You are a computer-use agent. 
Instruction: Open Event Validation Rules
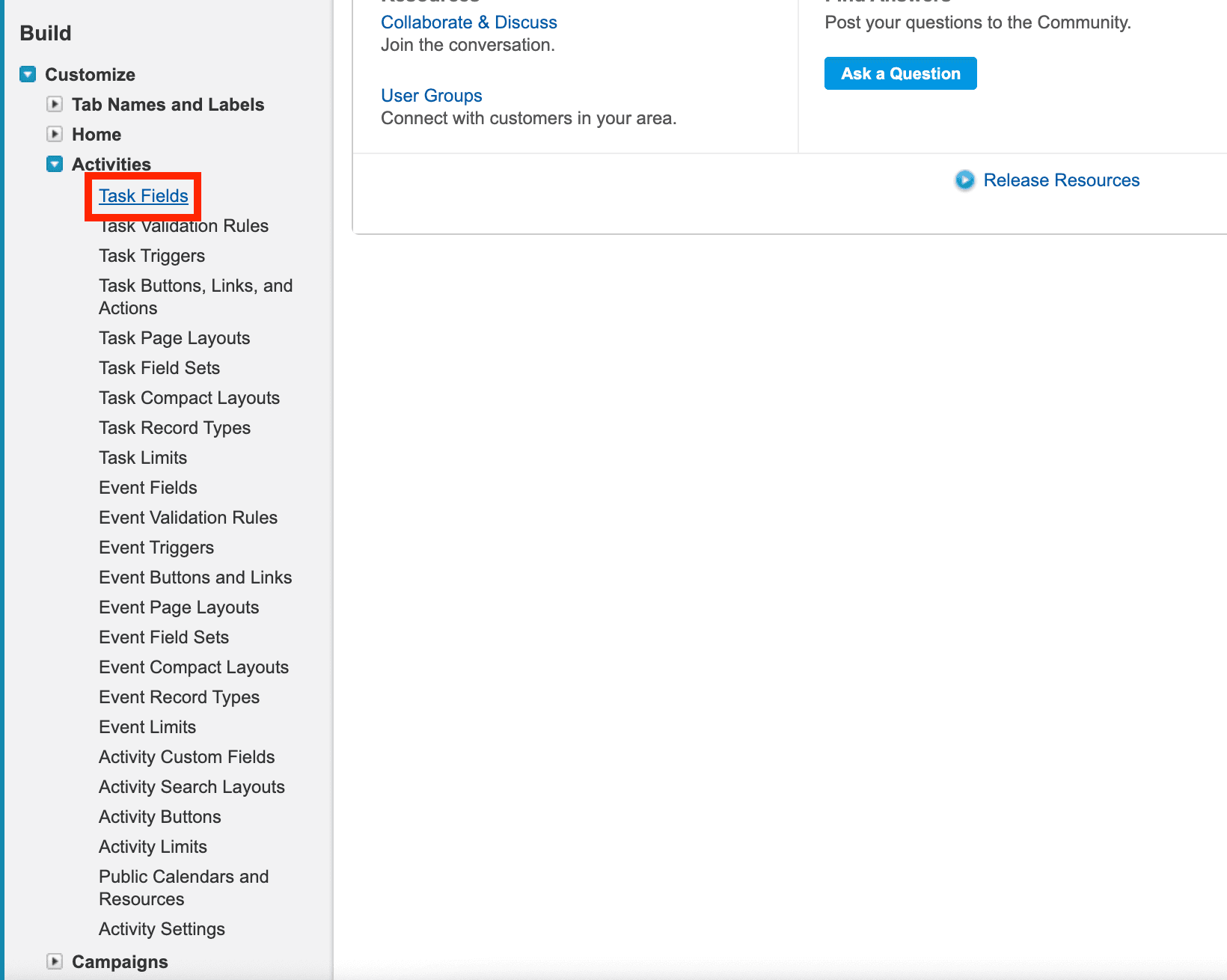point(188,518)
